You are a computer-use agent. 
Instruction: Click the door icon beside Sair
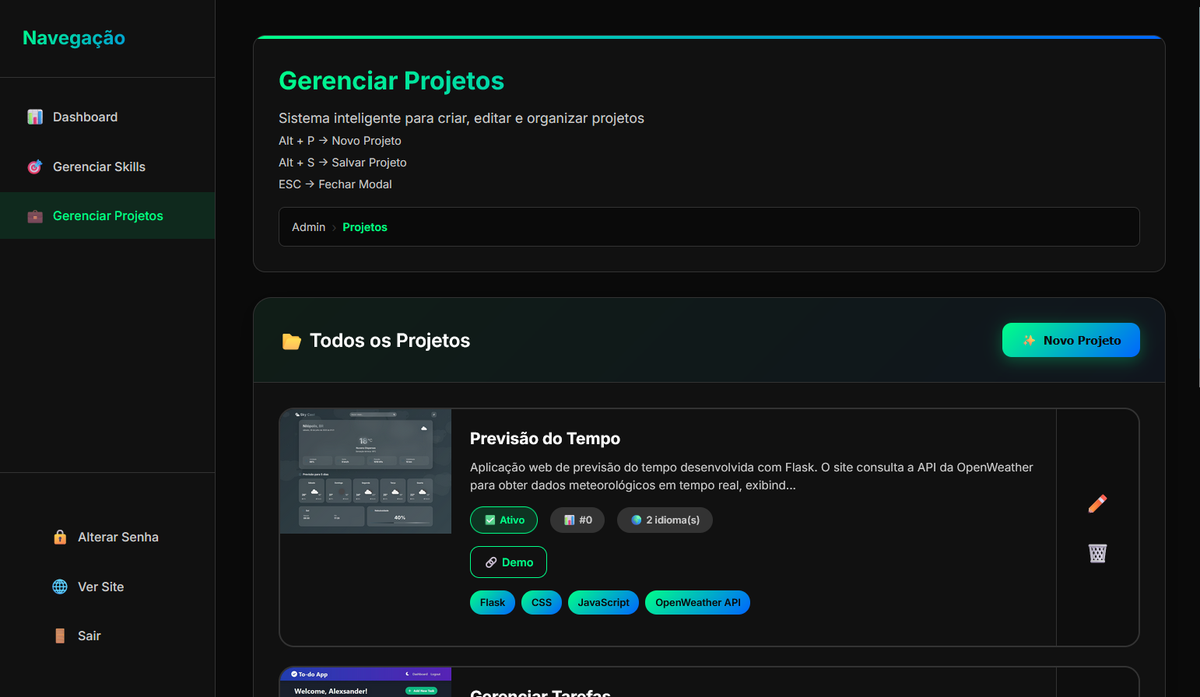point(60,636)
